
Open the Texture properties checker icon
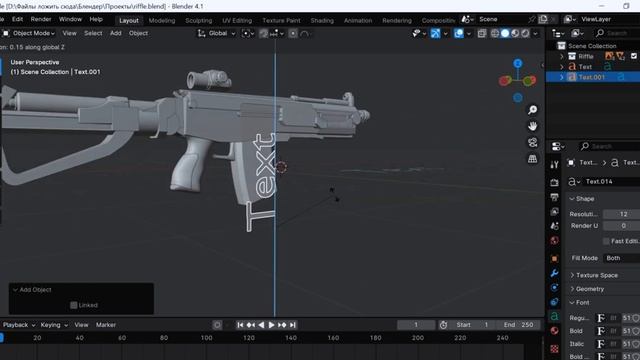[554, 349]
